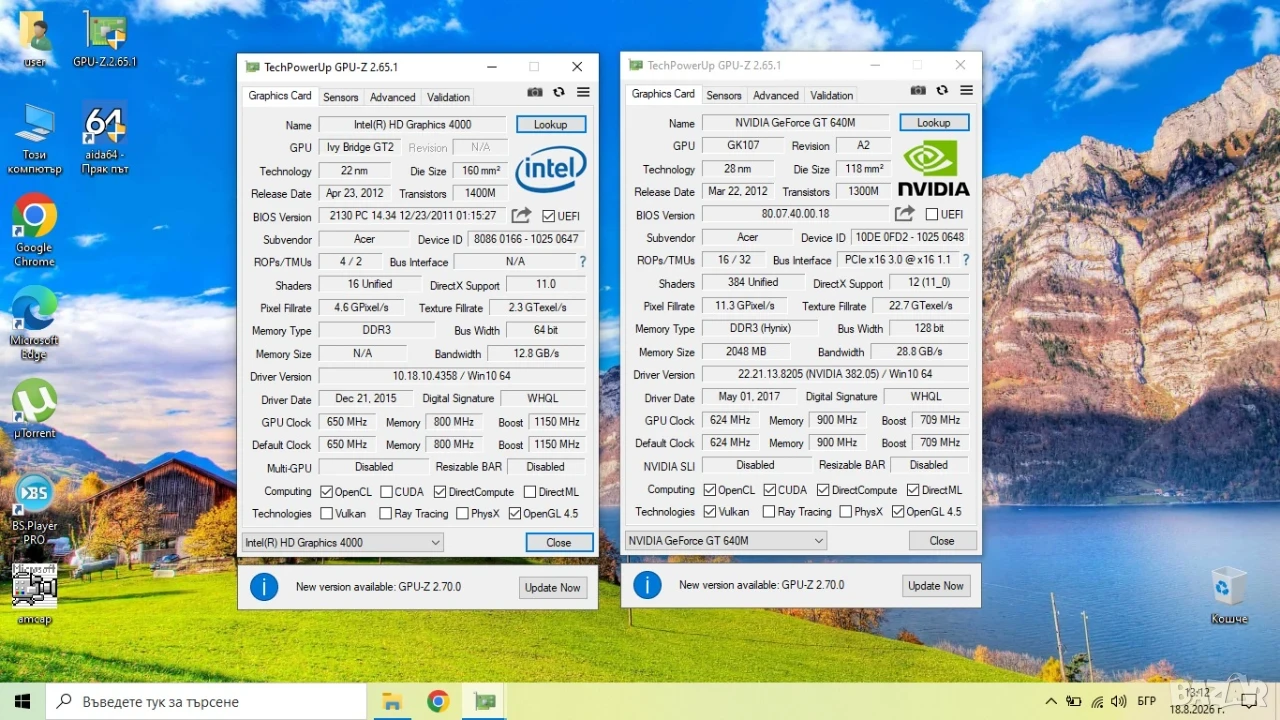Switch to Sensors tab in NVIDIA window

pos(724,95)
